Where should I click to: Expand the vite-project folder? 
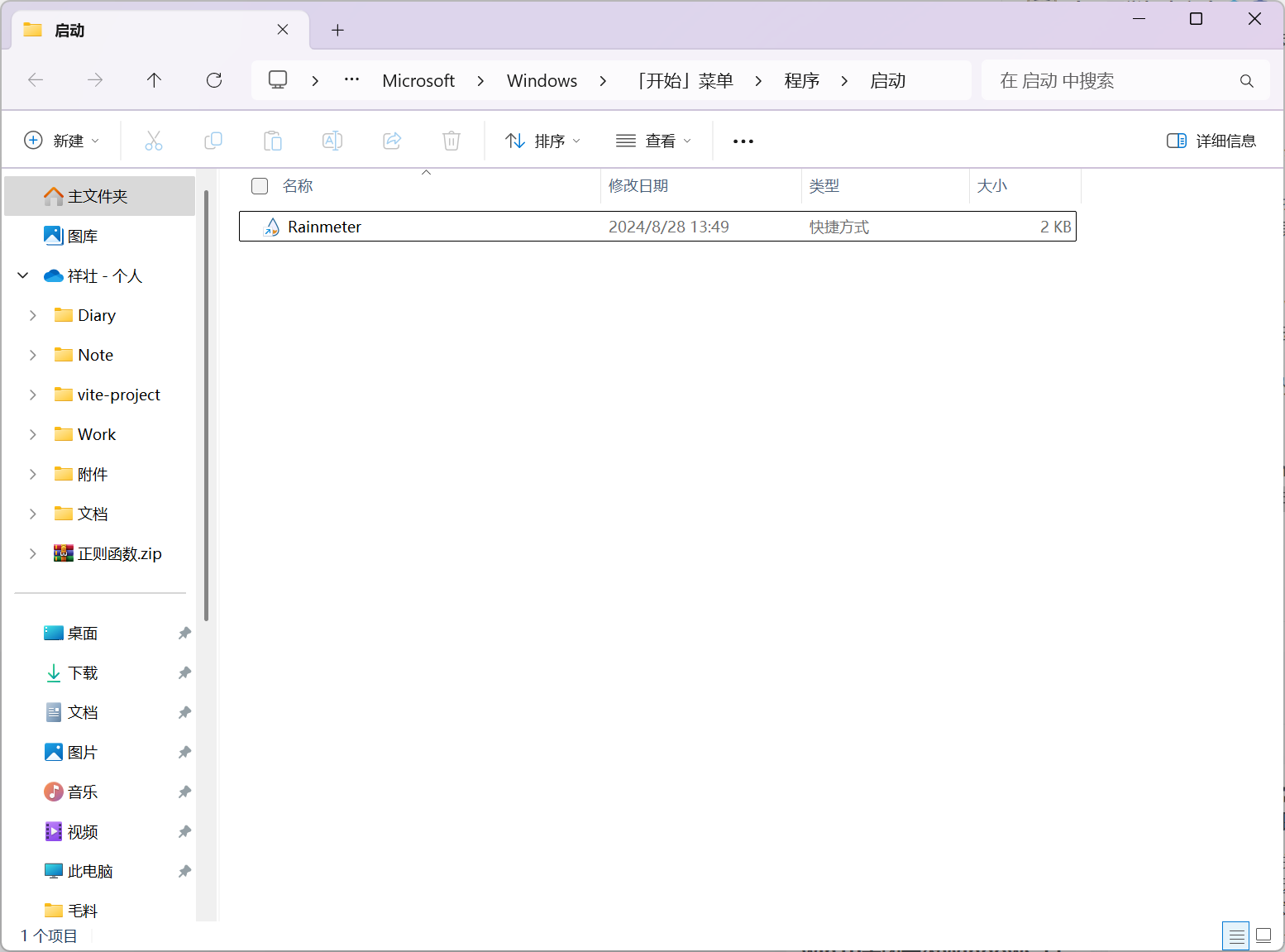tap(33, 395)
